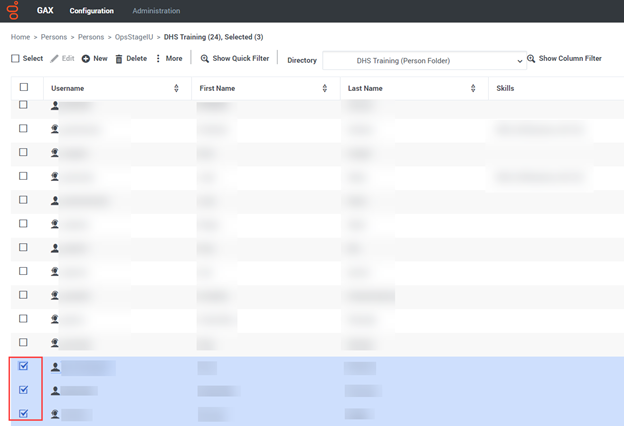Screen dimensions: 624x426
Task: Click the Show Quick Filter magnifier icon
Action: click(x=205, y=59)
